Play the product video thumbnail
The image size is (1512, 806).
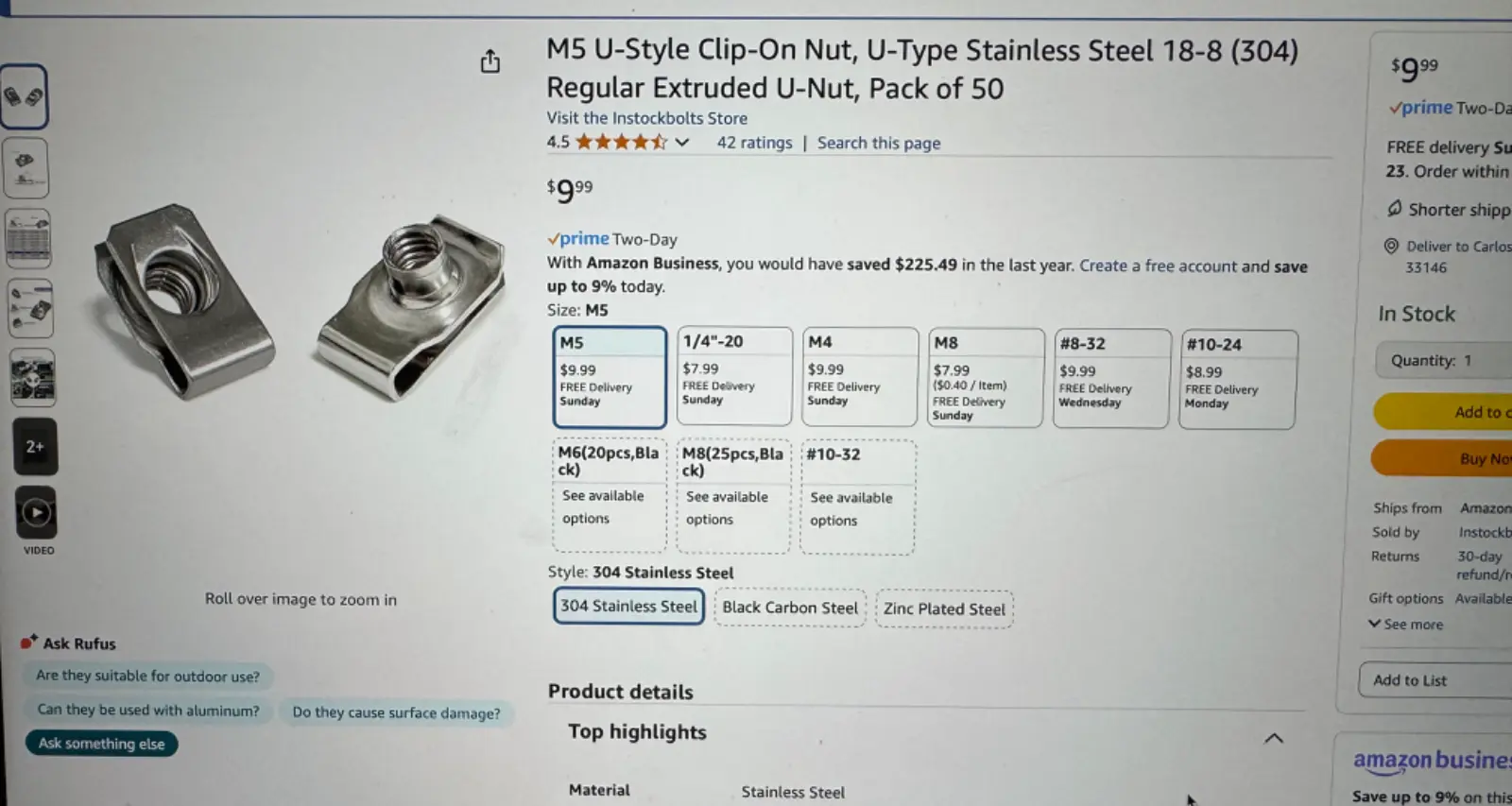click(36, 513)
